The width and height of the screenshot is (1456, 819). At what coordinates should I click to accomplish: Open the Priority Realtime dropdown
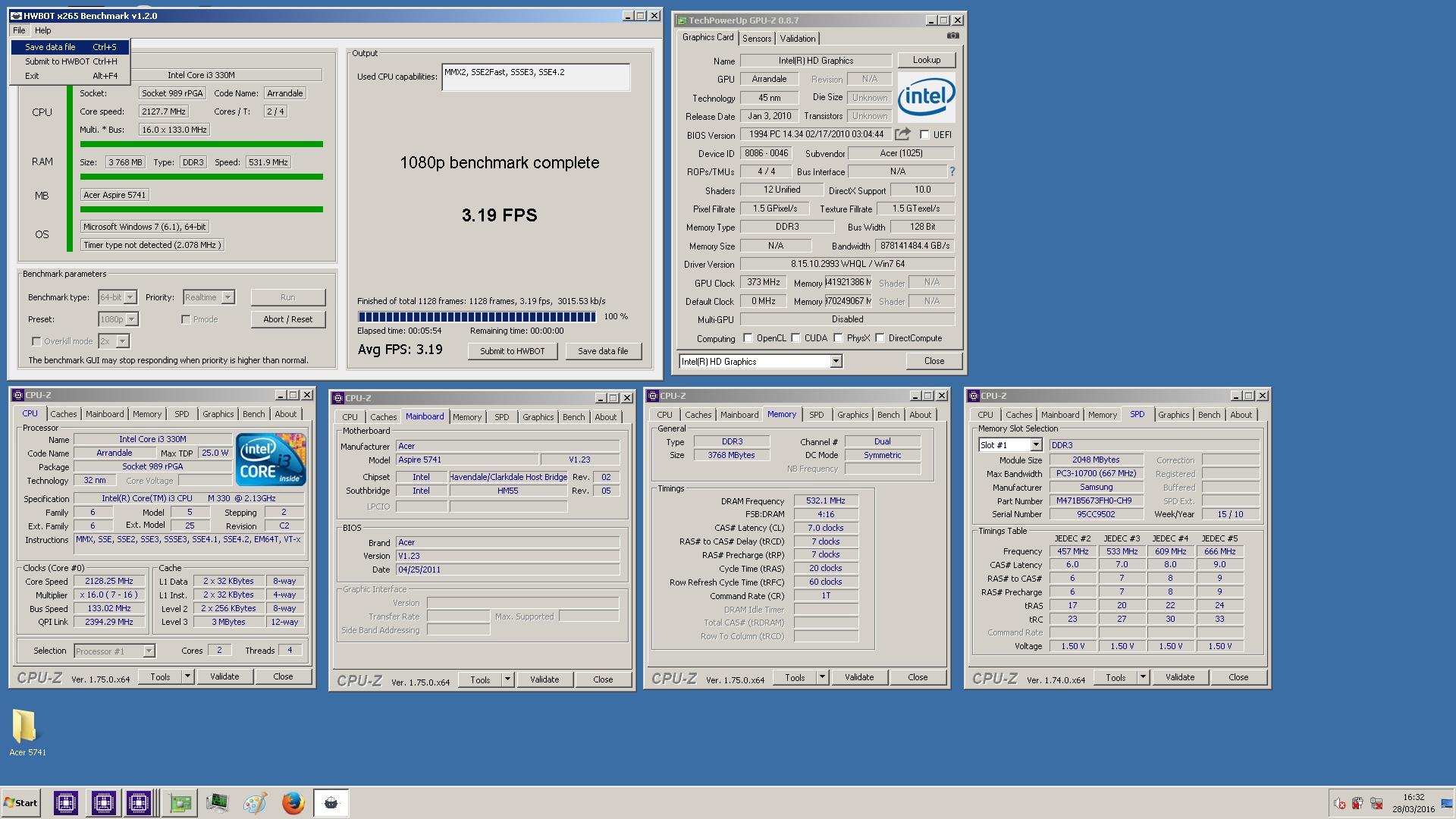click(209, 297)
